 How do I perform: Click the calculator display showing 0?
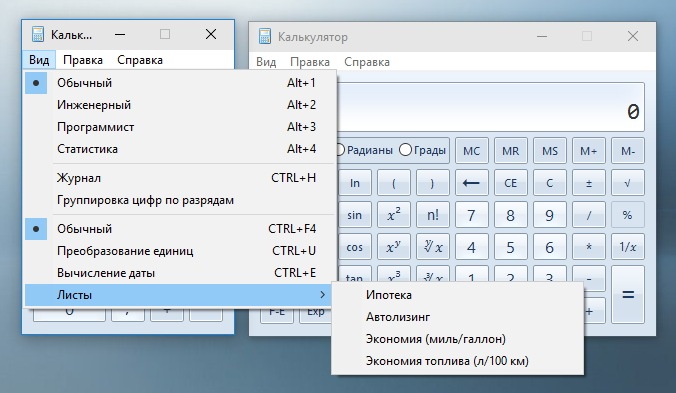point(491,107)
